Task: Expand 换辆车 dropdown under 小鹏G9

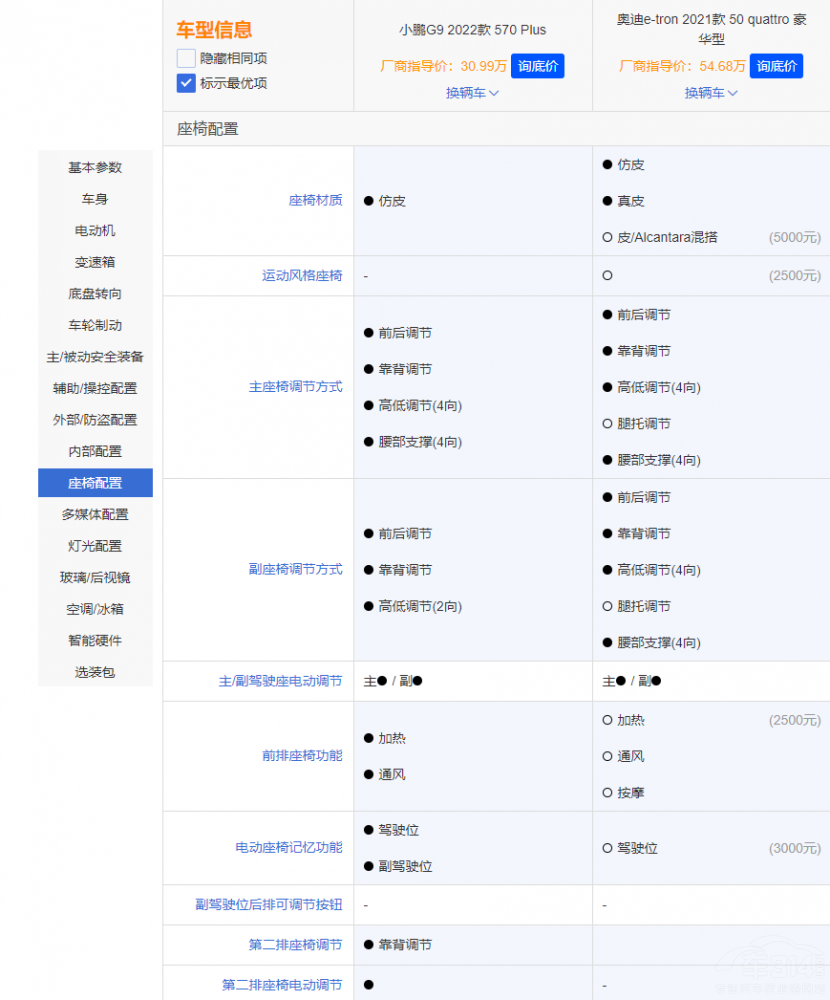Action: (x=472, y=93)
